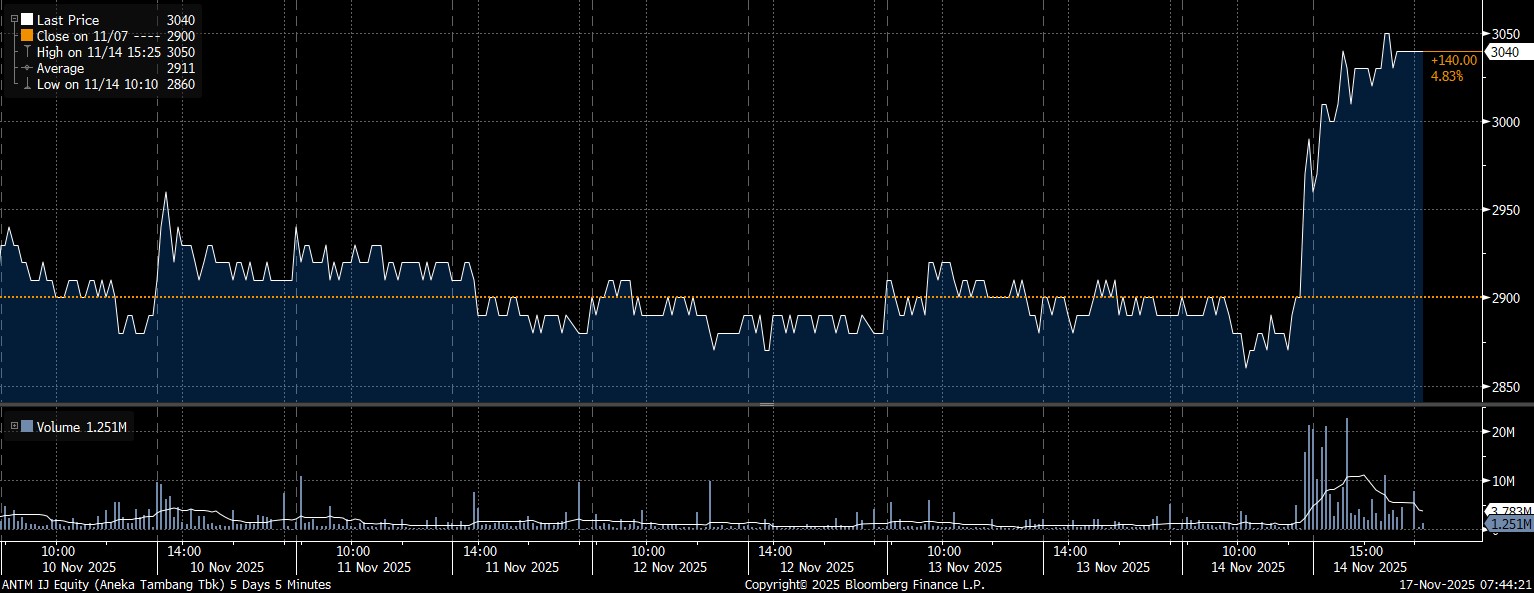Click the 3040 last price axis tag

click(1504, 52)
